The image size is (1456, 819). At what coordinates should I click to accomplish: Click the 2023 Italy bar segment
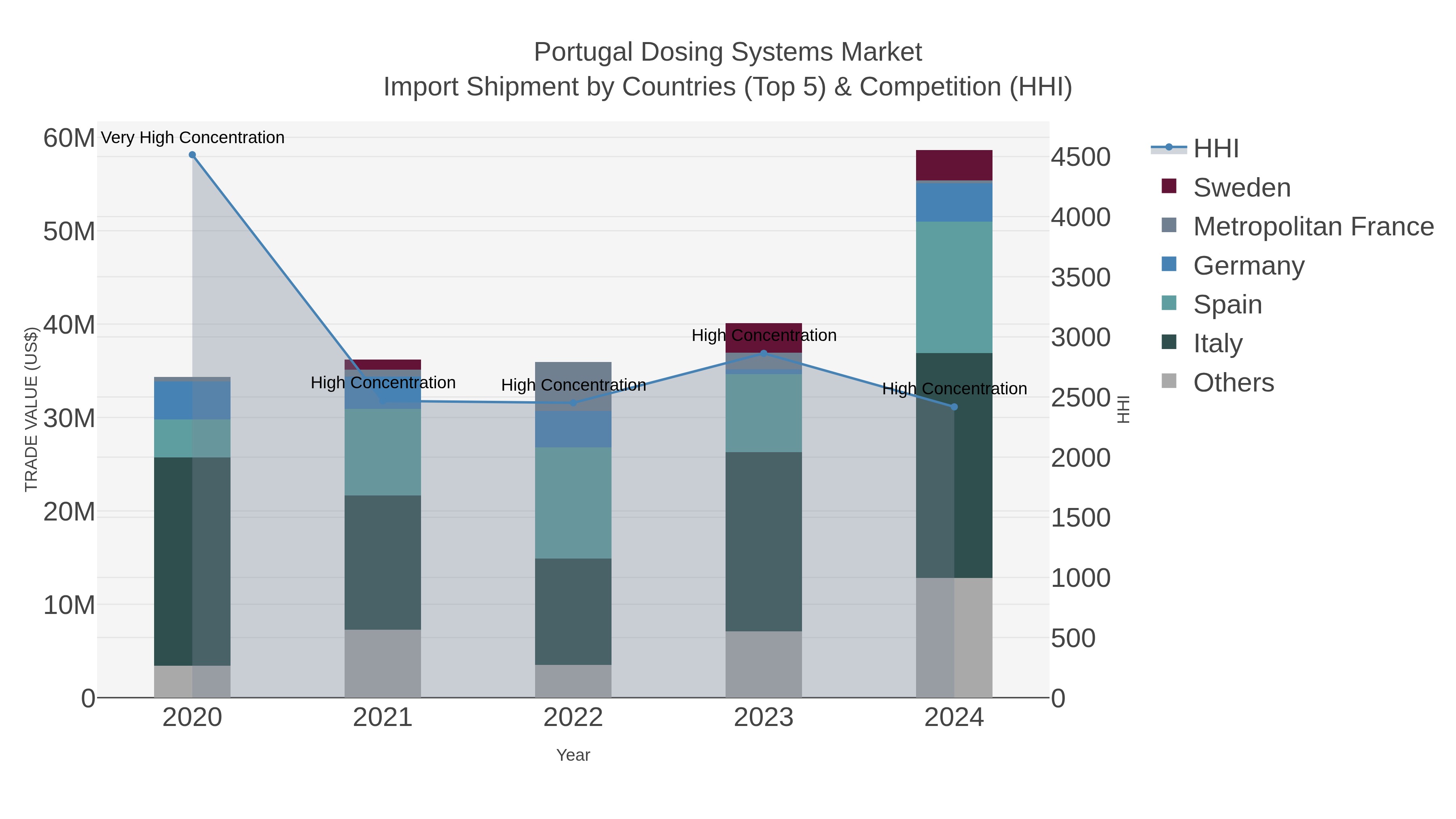pyautogui.click(x=764, y=542)
